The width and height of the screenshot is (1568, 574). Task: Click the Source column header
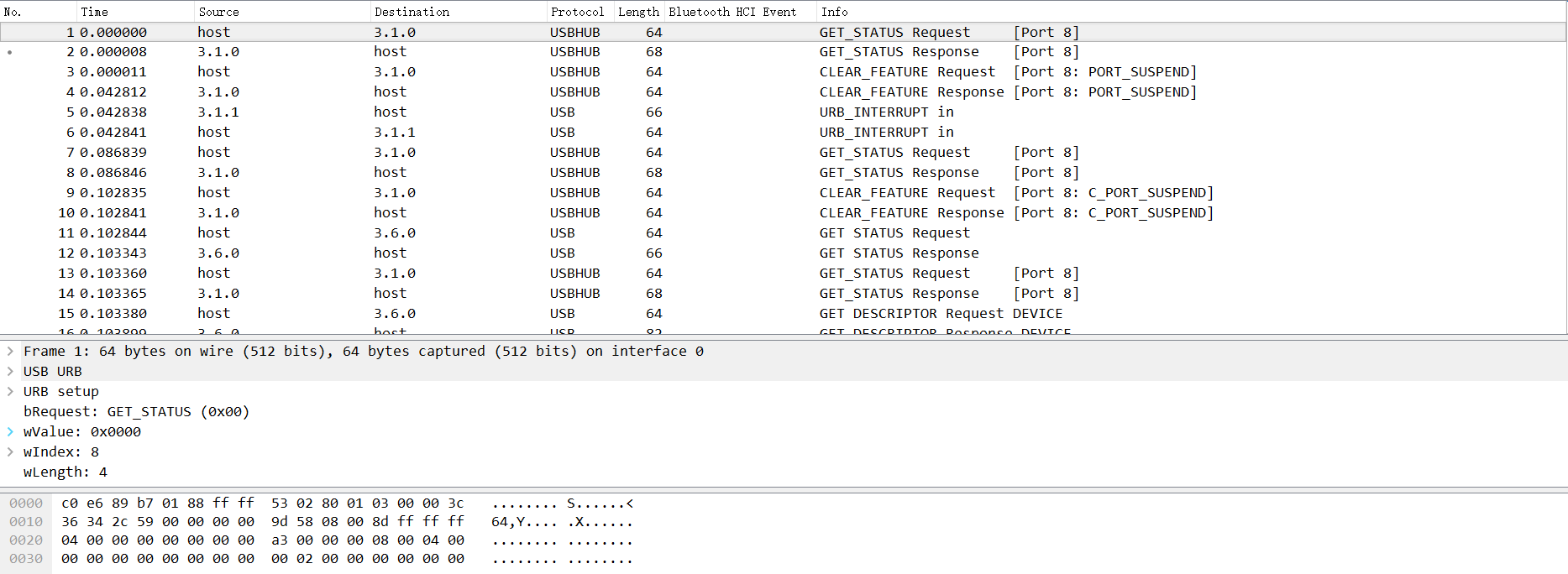(218, 12)
